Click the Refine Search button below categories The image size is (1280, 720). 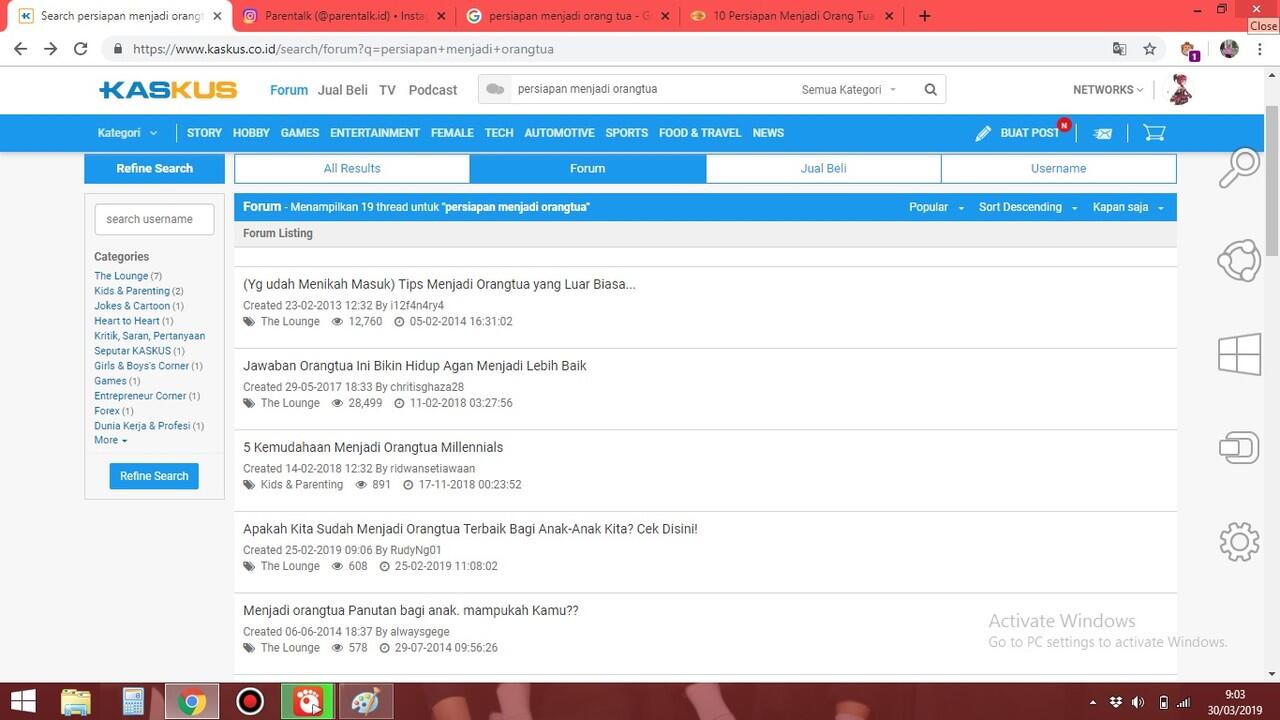pyautogui.click(x=154, y=476)
